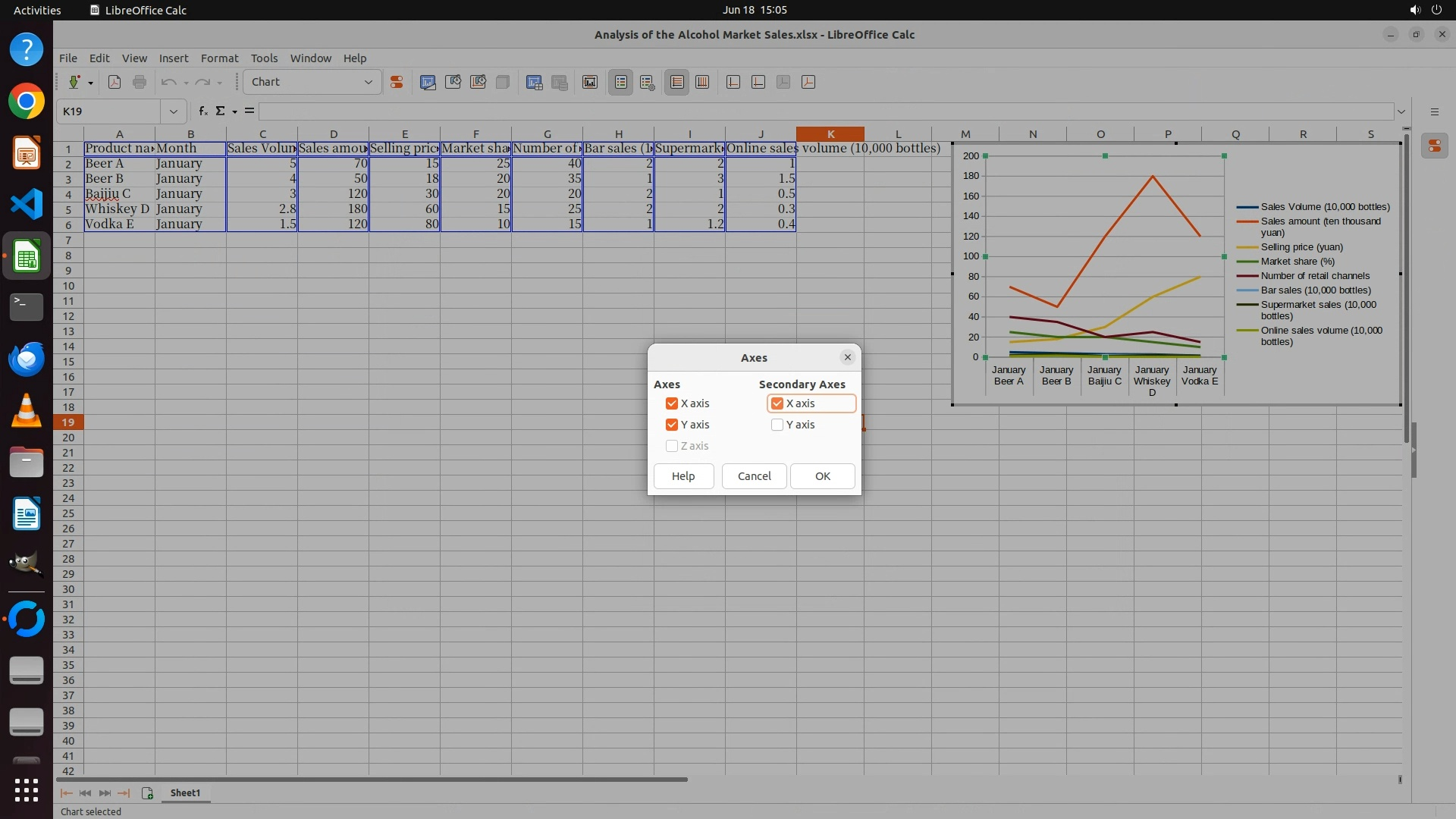This screenshot has width=1456, height=819.
Task: Click the Export as PDF toolbar icon
Action: tap(115, 82)
